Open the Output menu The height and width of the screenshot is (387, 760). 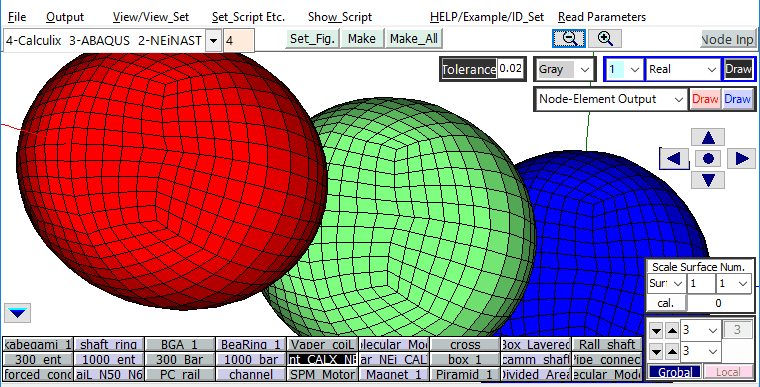[65, 17]
